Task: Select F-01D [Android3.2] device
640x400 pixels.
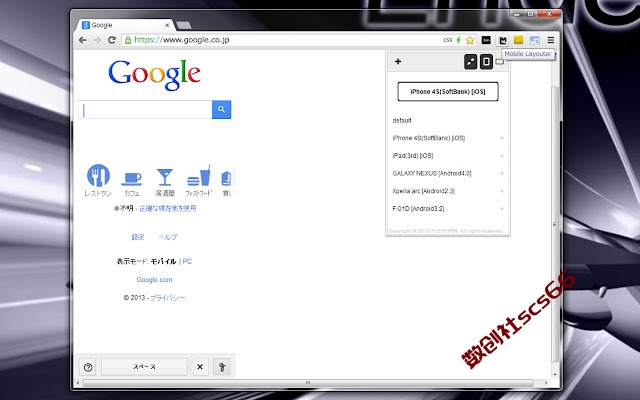Action: 418,209
